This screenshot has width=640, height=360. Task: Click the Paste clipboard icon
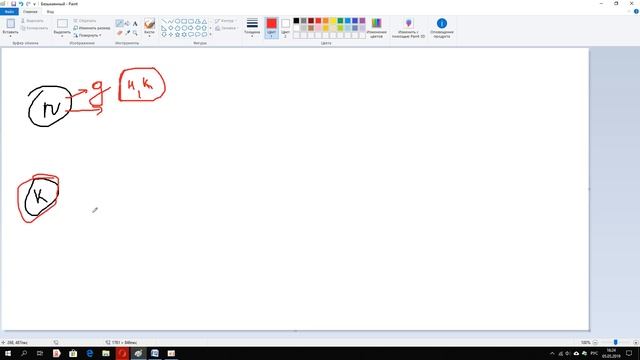click(11, 23)
